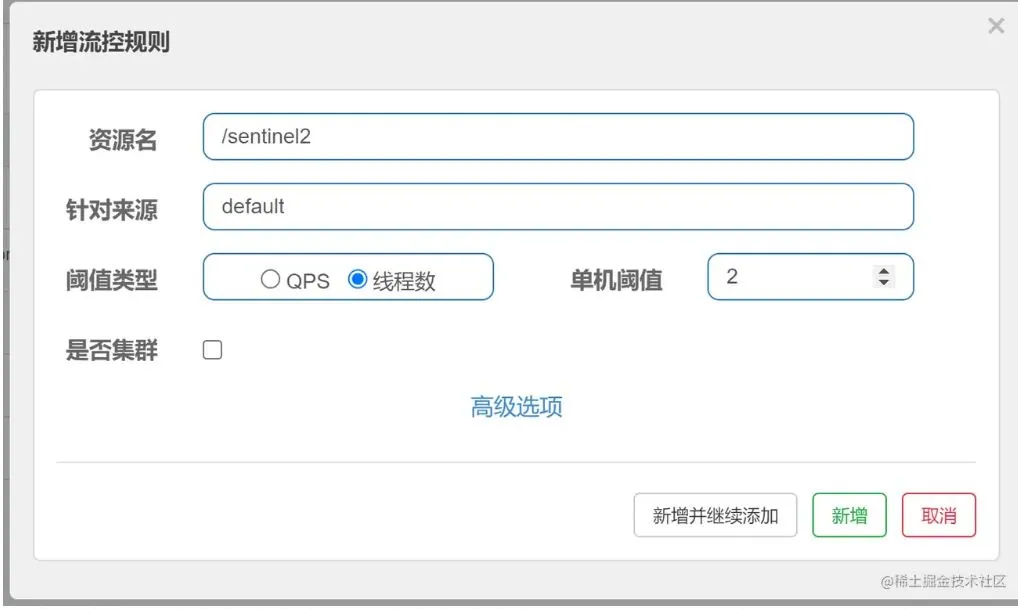Click the 单机阈值 number field

click(x=810, y=277)
